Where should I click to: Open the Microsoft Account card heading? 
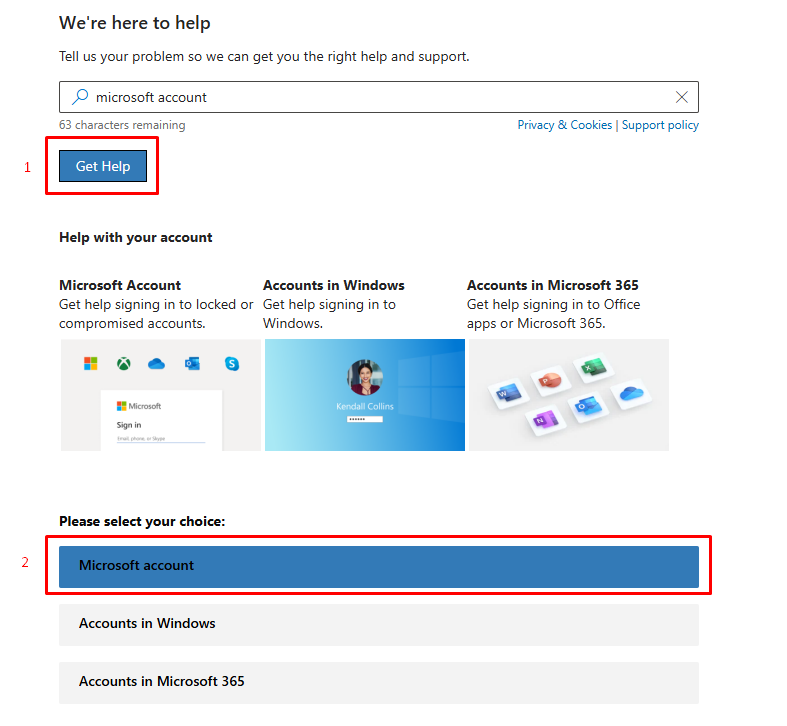(x=120, y=285)
